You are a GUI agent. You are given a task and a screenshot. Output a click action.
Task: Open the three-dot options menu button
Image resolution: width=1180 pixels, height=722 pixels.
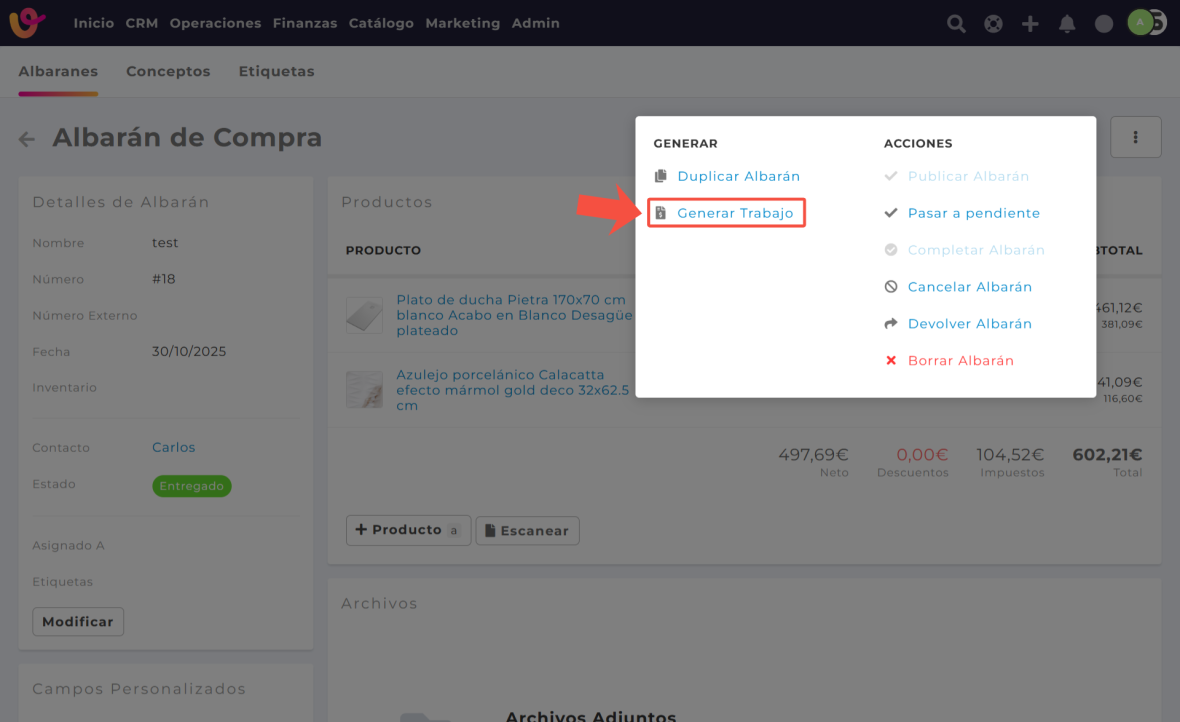[1135, 137]
